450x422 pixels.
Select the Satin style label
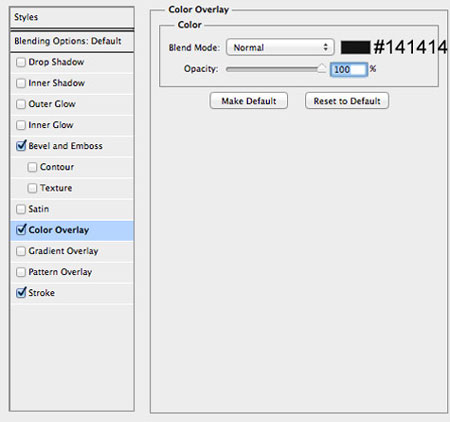pos(39,209)
